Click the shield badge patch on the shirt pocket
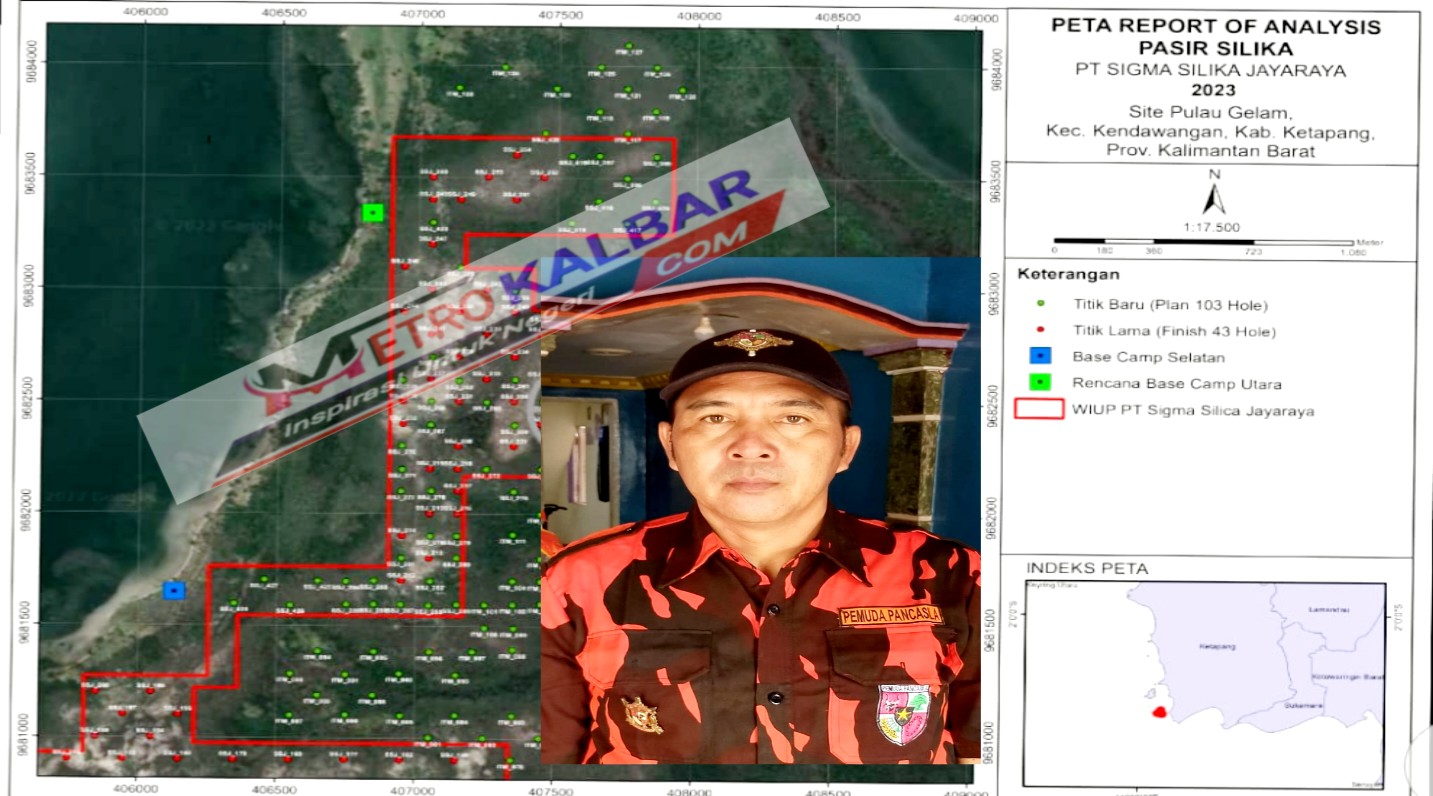The height and width of the screenshot is (796, 1433). click(903, 713)
